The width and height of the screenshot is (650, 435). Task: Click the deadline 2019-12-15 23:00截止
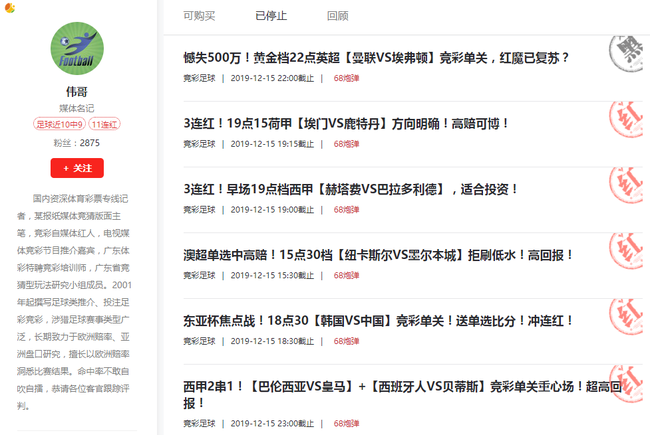(x=272, y=423)
